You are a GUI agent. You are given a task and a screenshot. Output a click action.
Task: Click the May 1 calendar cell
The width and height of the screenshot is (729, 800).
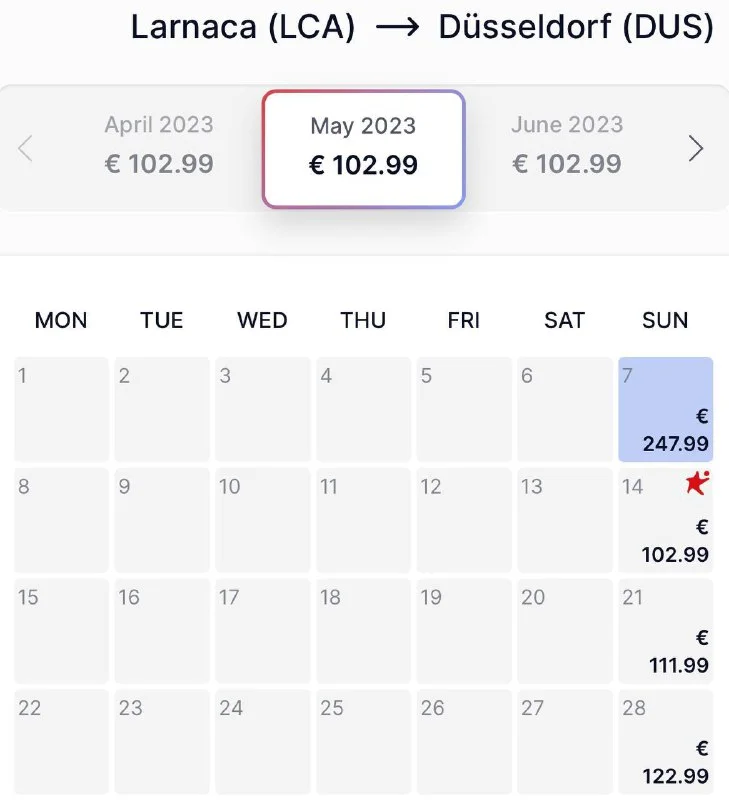click(x=62, y=409)
